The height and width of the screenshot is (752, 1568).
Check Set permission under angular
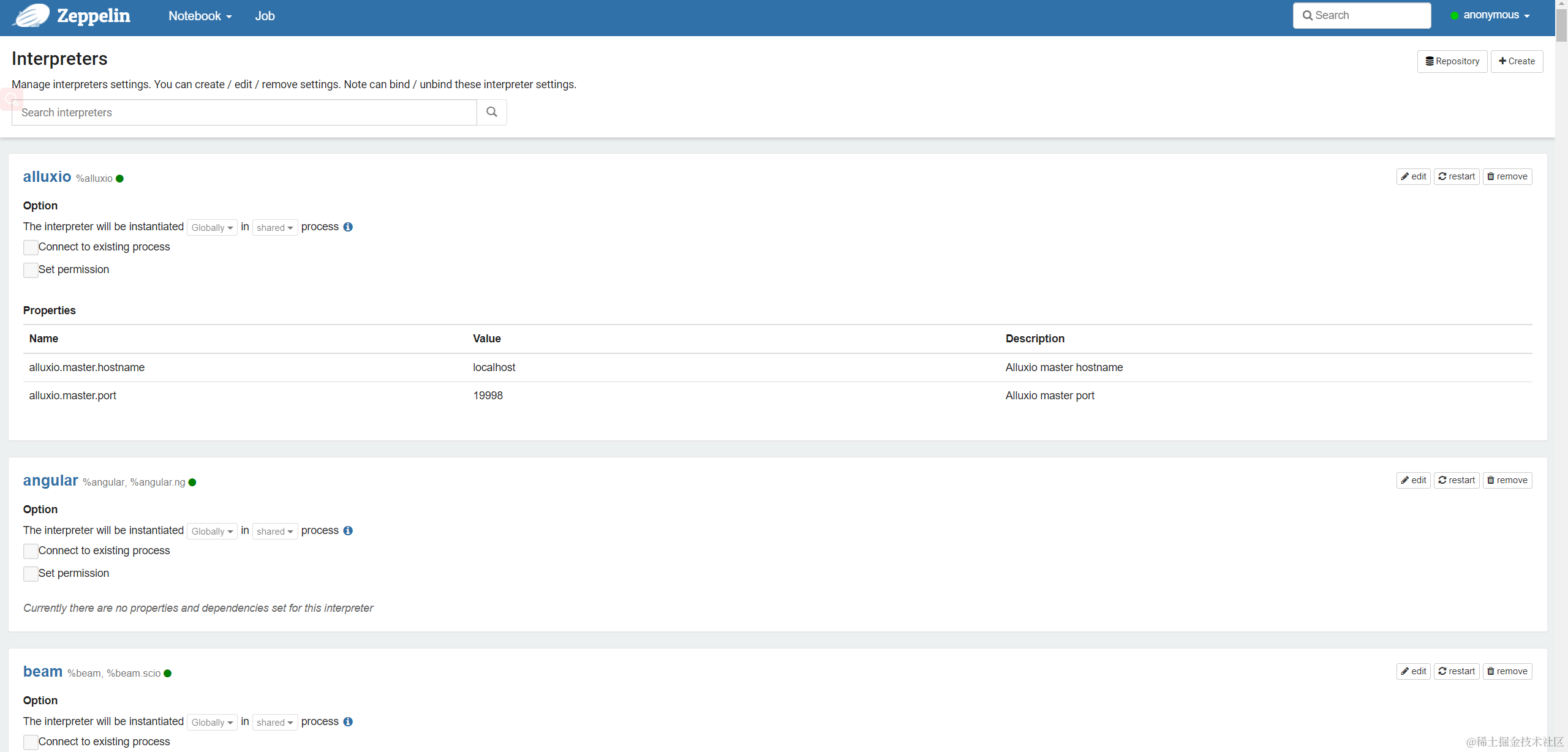31,574
